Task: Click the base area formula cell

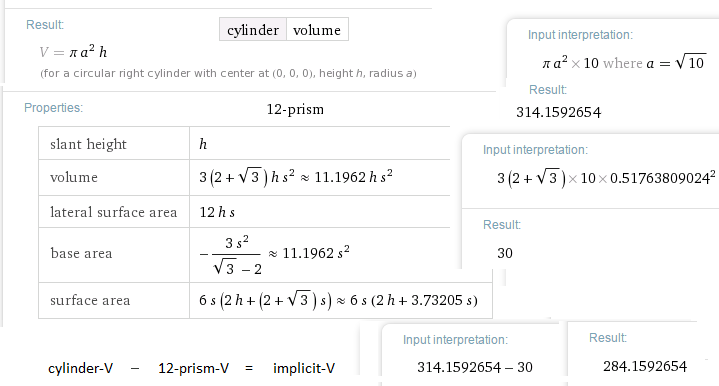Action: pos(320,255)
